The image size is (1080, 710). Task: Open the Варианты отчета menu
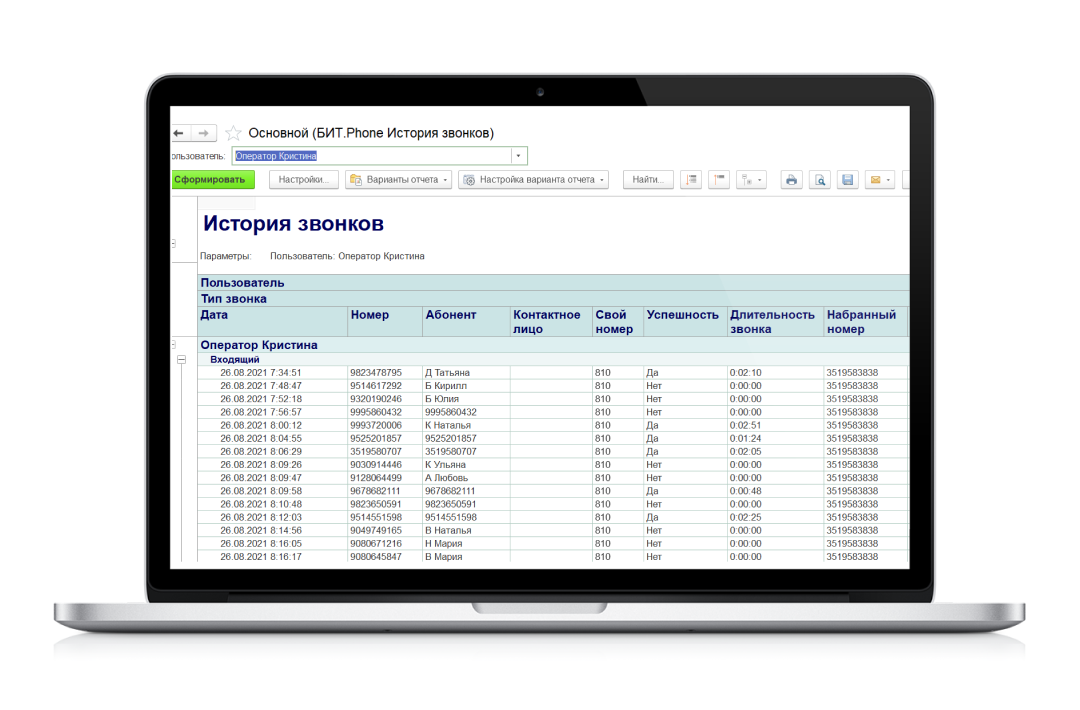point(398,180)
